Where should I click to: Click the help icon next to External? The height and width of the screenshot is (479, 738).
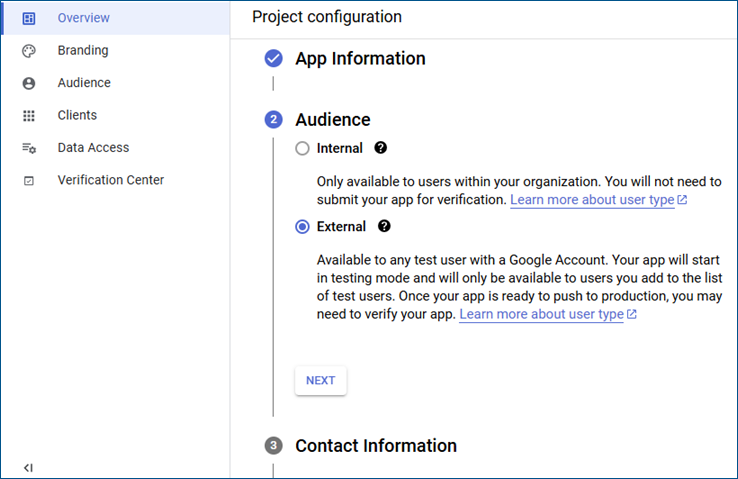pyautogui.click(x=384, y=226)
